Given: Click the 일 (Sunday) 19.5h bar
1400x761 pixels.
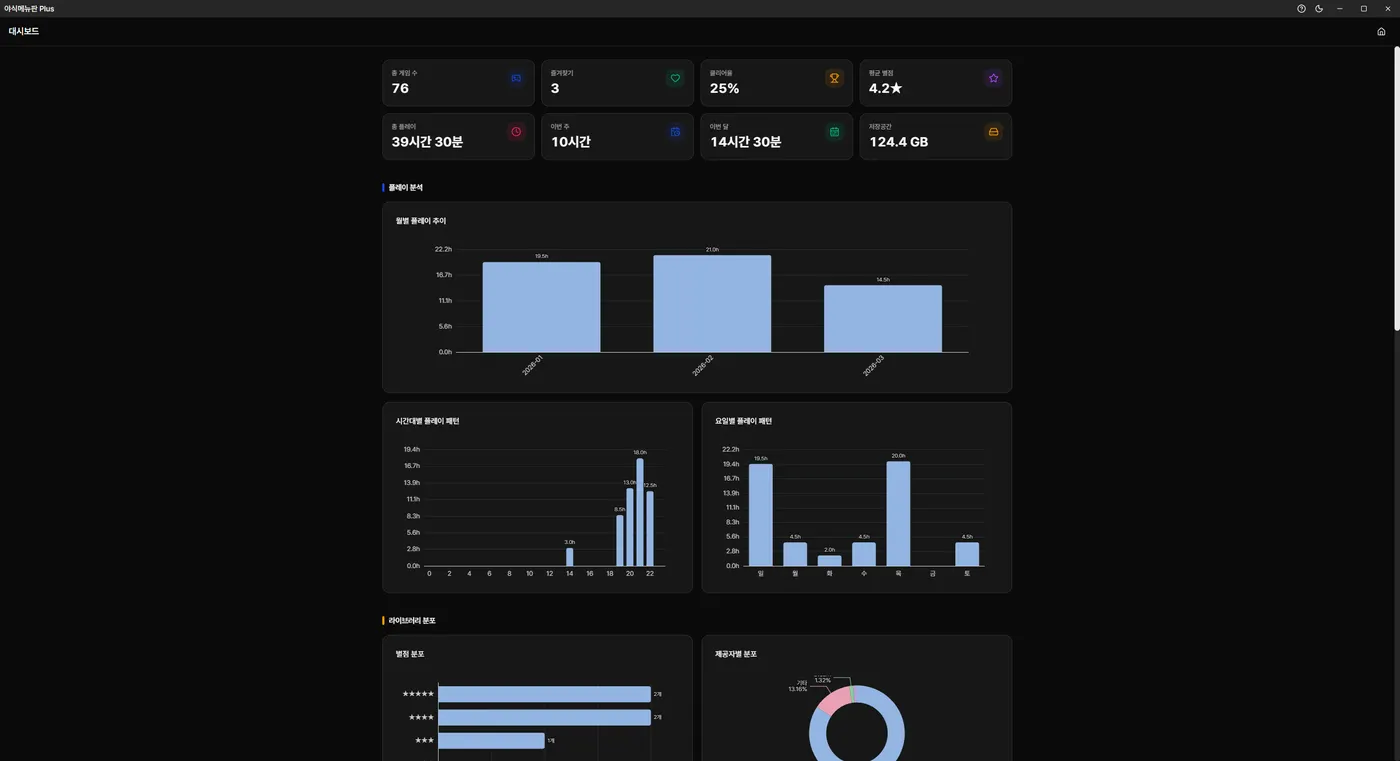Looking at the screenshot, I should pos(761,515).
